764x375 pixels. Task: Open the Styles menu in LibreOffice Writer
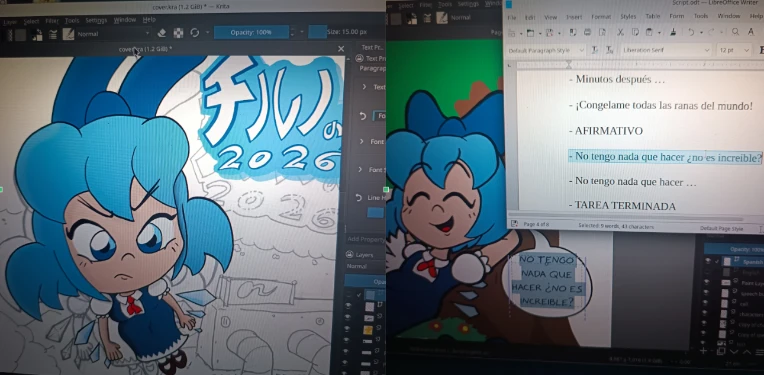point(628,17)
